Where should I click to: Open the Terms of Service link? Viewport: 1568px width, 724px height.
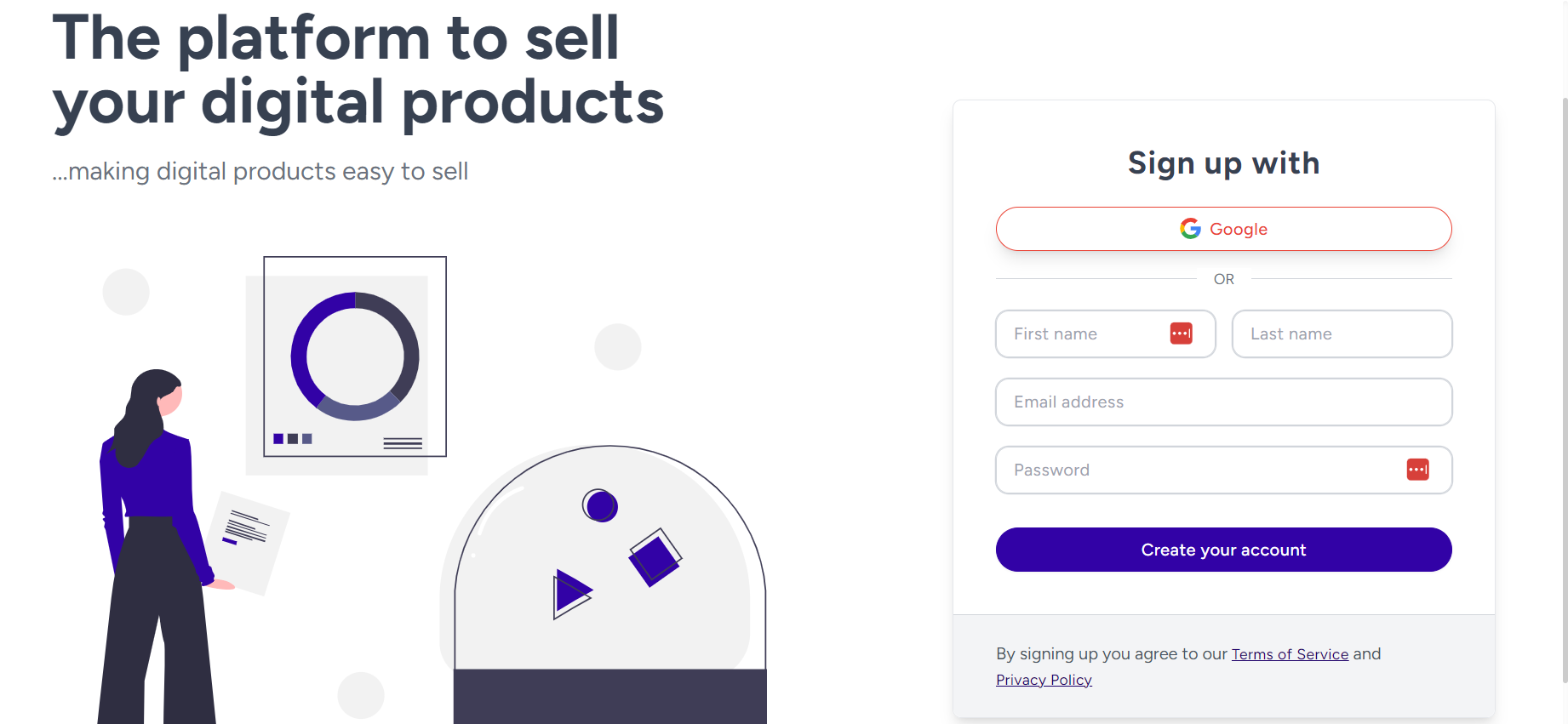pyautogui.click(x=1290, y=654)
